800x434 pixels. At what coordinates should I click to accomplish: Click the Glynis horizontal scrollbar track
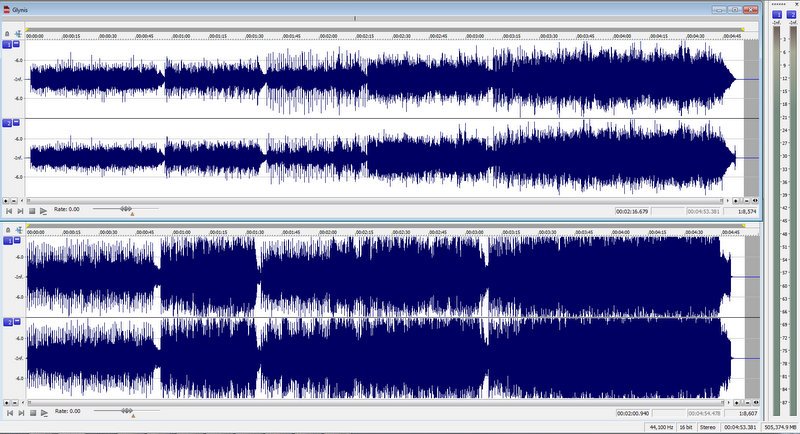375,201
